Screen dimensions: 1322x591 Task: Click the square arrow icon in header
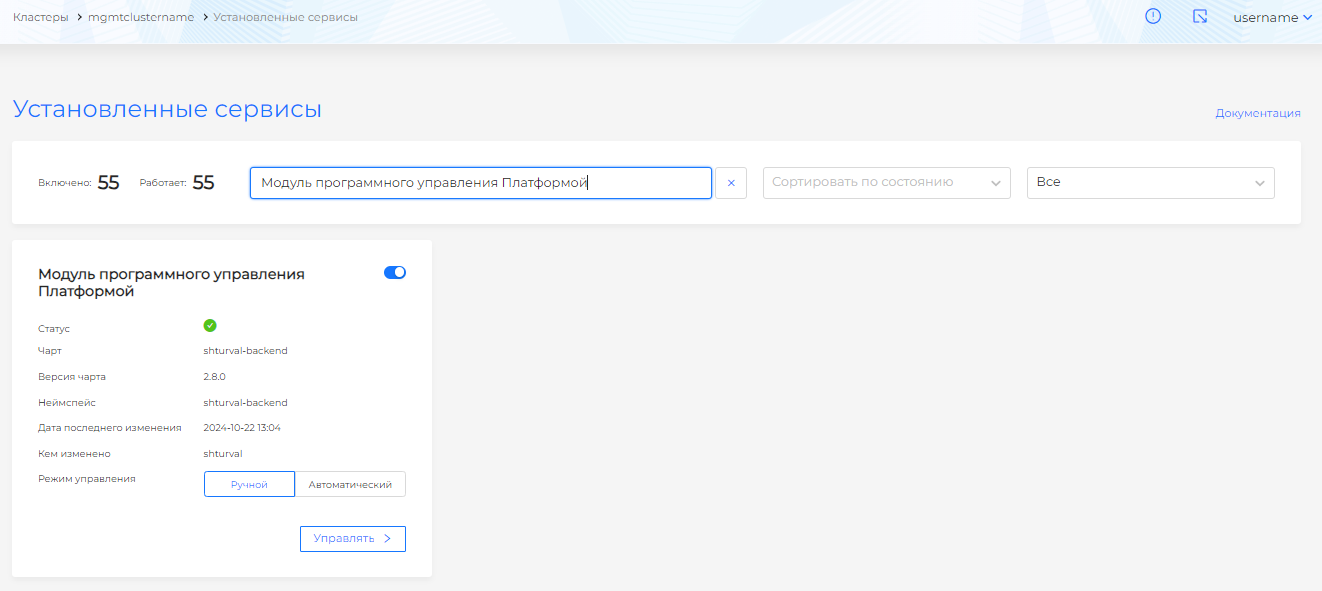click(1200, 16)
